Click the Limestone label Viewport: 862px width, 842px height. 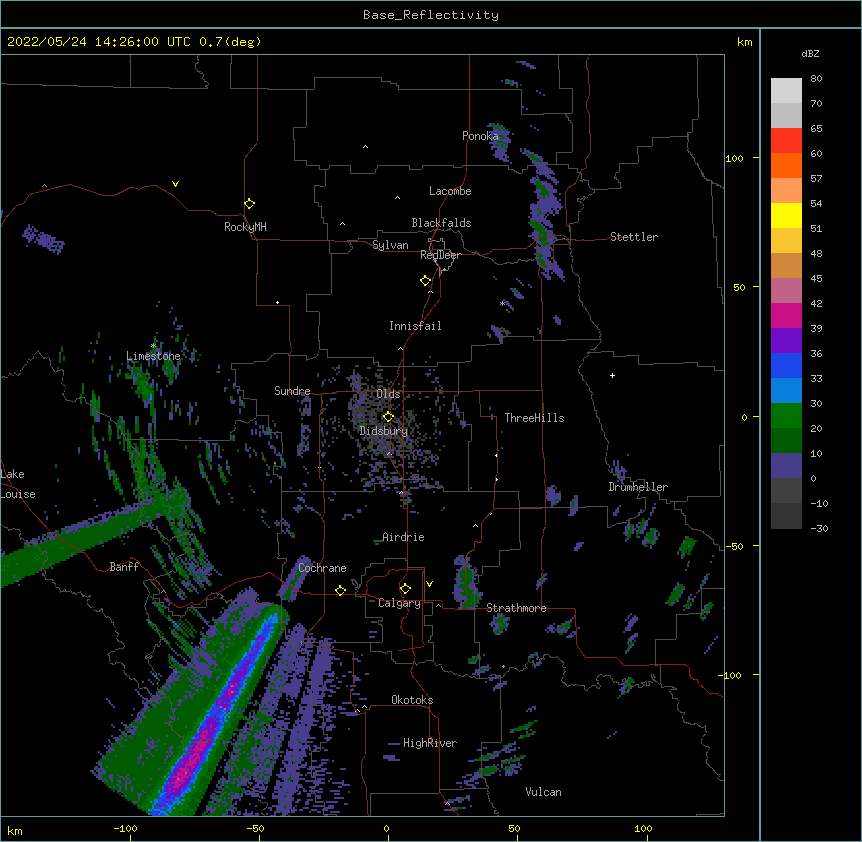point(153,356)
